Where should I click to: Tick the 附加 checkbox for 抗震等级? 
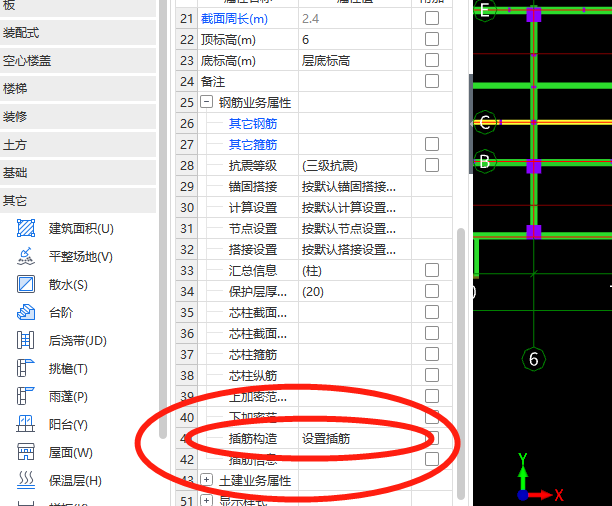click(432, 166)
